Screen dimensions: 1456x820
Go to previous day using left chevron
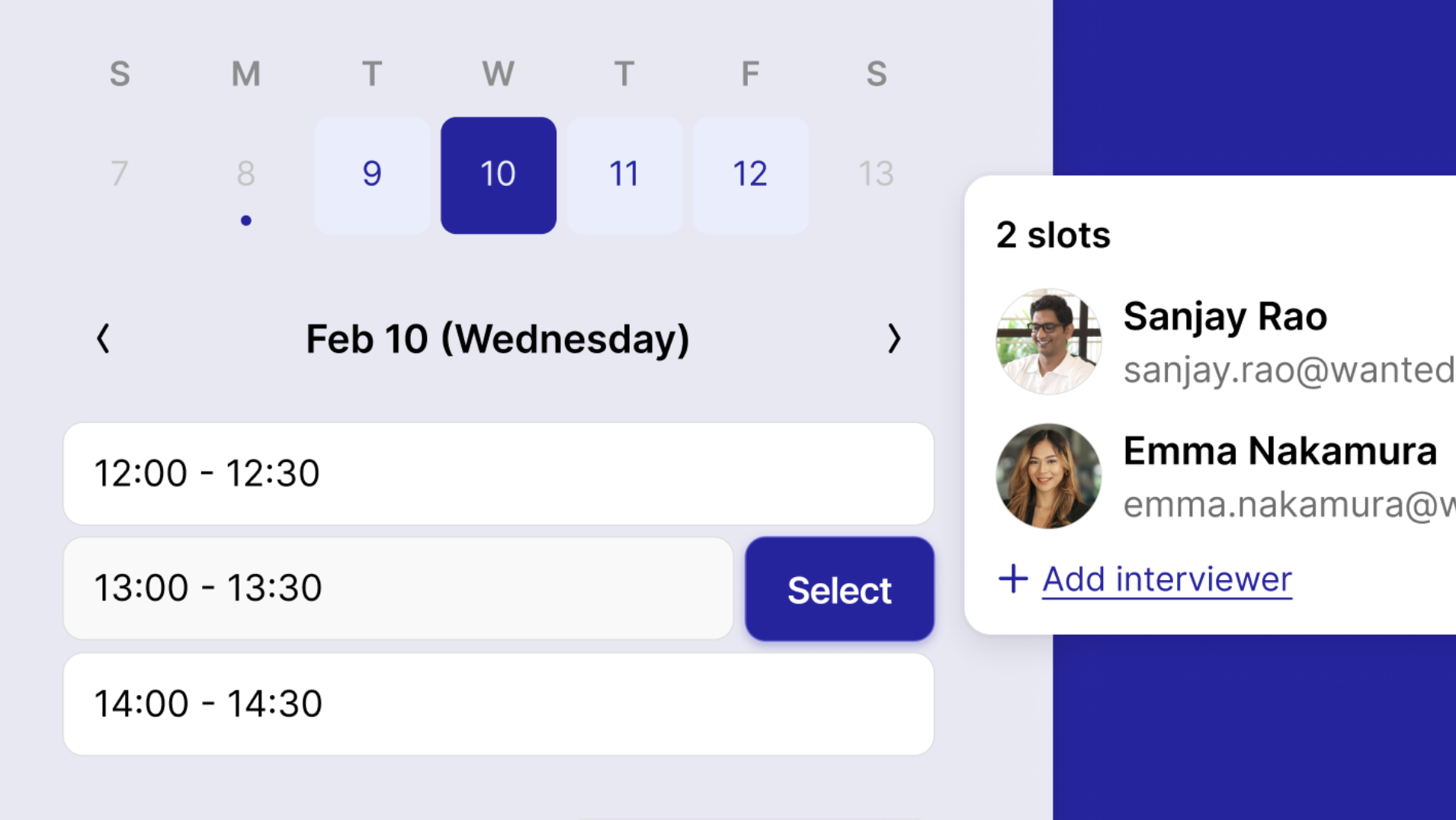click(104, 338)
